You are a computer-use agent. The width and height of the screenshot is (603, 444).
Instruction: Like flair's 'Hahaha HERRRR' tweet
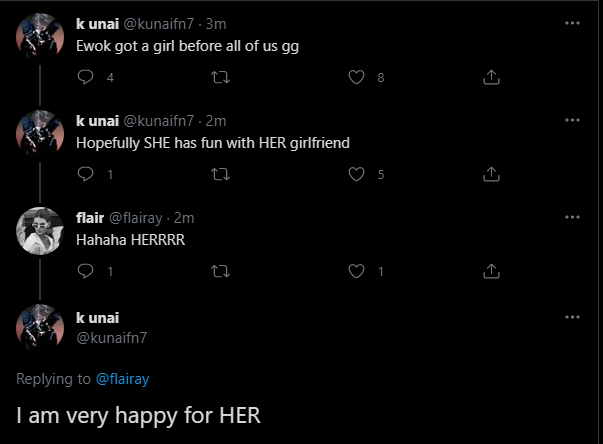355,271
